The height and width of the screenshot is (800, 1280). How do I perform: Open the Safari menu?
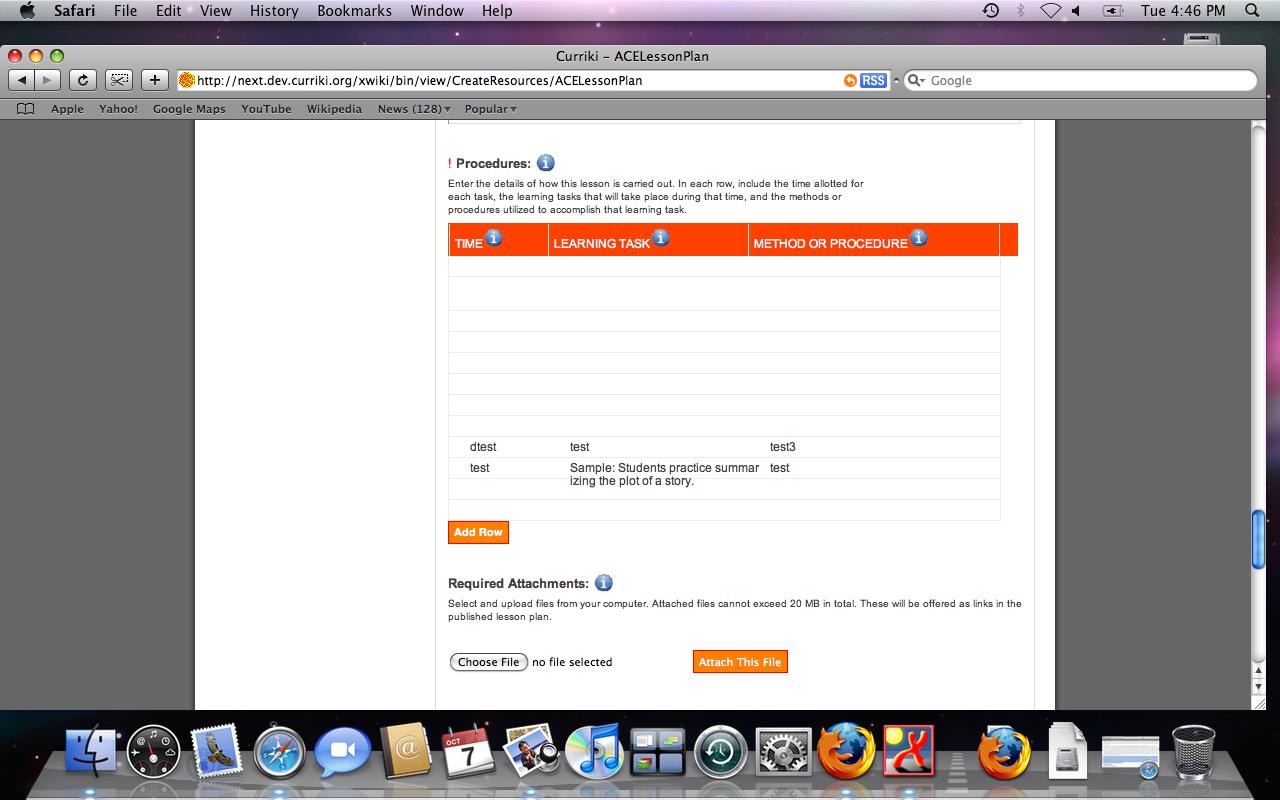(x=73, y=10)
